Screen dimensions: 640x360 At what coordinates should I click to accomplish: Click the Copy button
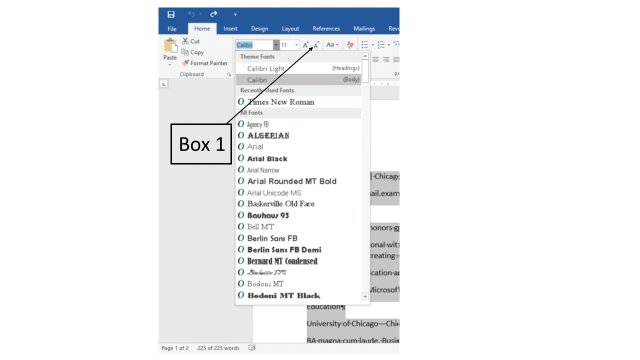point(192,52)
